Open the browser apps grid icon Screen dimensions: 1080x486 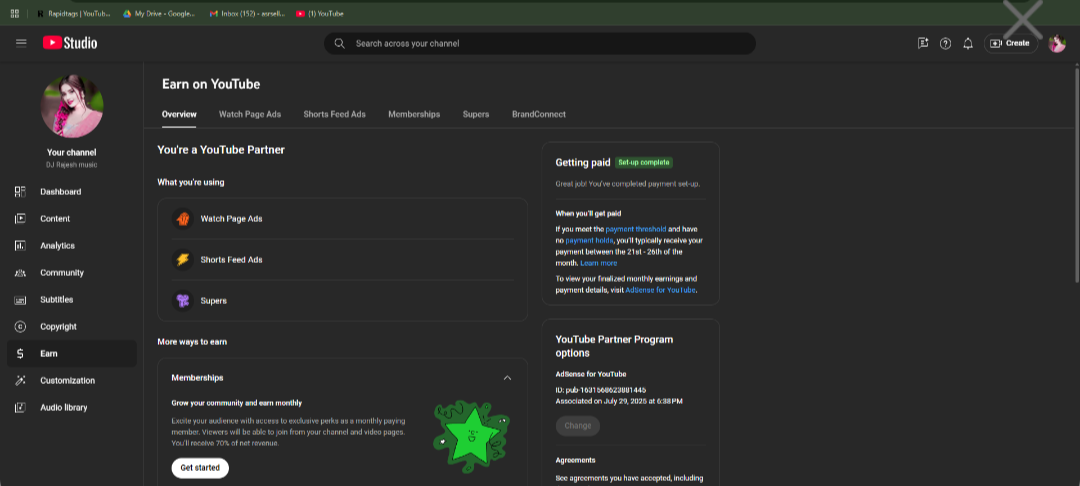pos(14,13)
